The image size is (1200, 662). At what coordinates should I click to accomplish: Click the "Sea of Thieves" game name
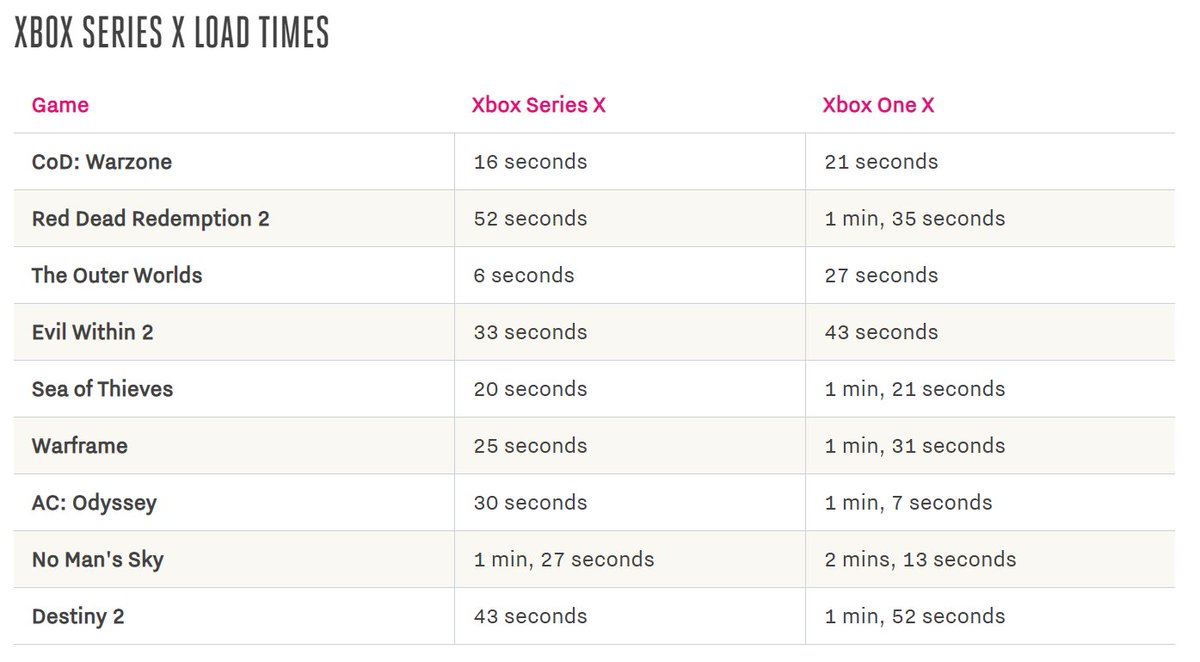tap(102, 389)
